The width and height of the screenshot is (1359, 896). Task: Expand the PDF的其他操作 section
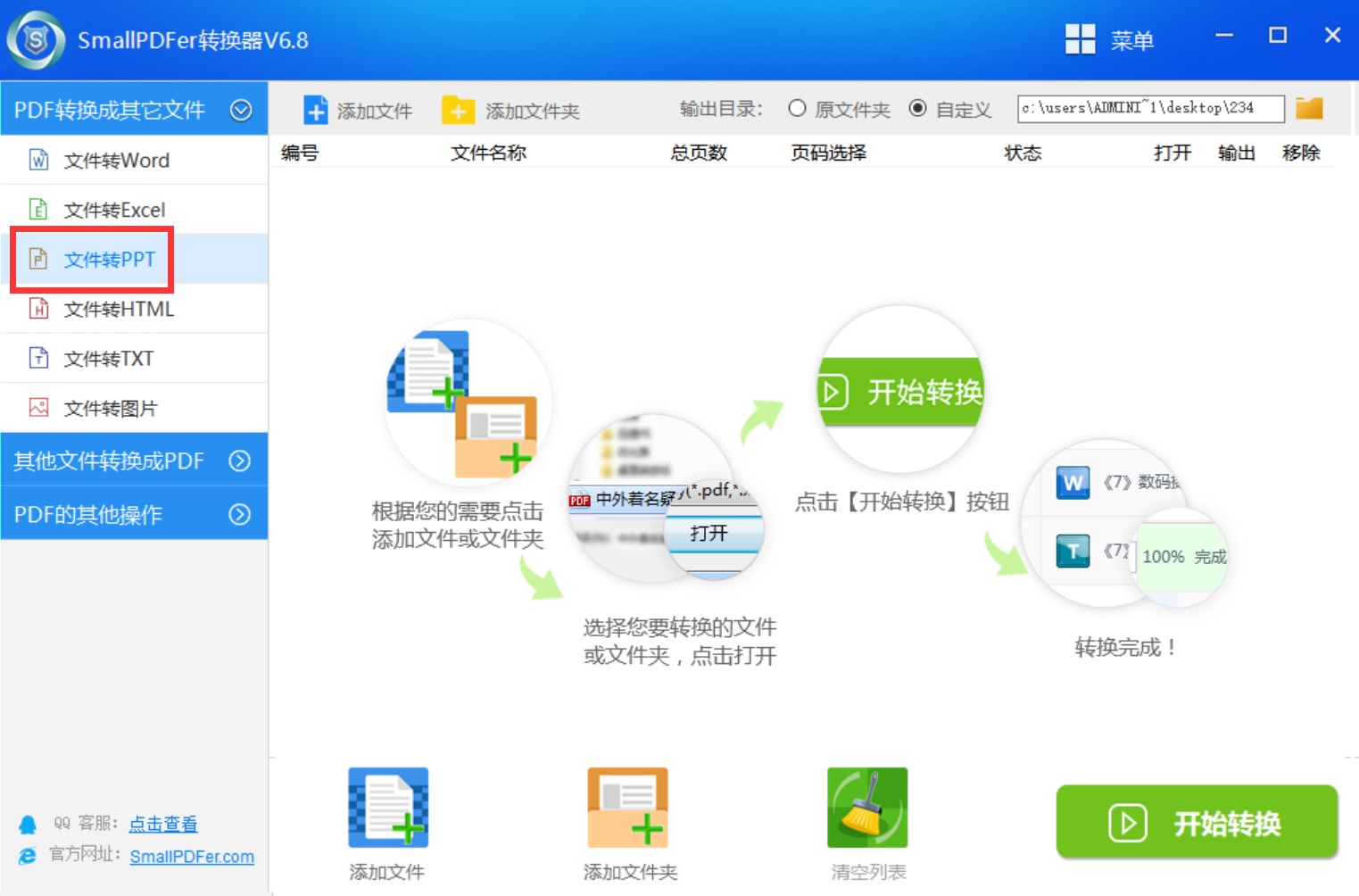(240, 514)
